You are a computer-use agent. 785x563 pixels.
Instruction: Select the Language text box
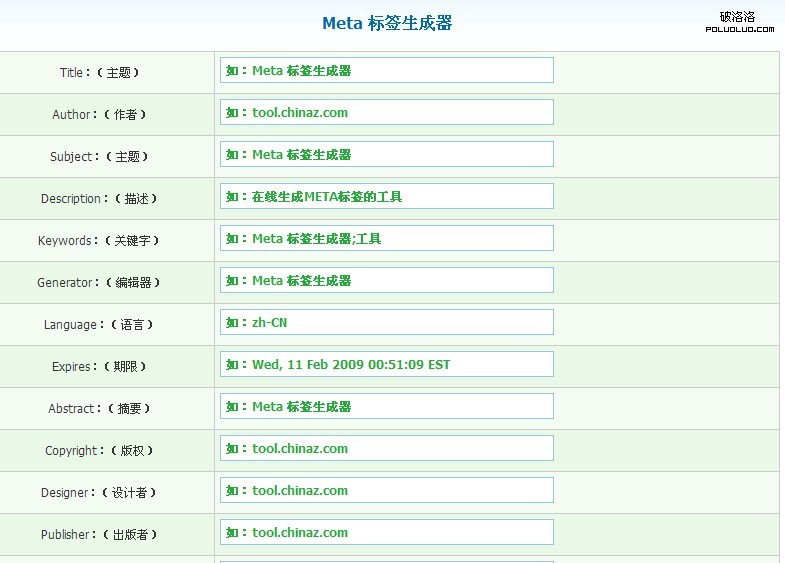(386, 323)
